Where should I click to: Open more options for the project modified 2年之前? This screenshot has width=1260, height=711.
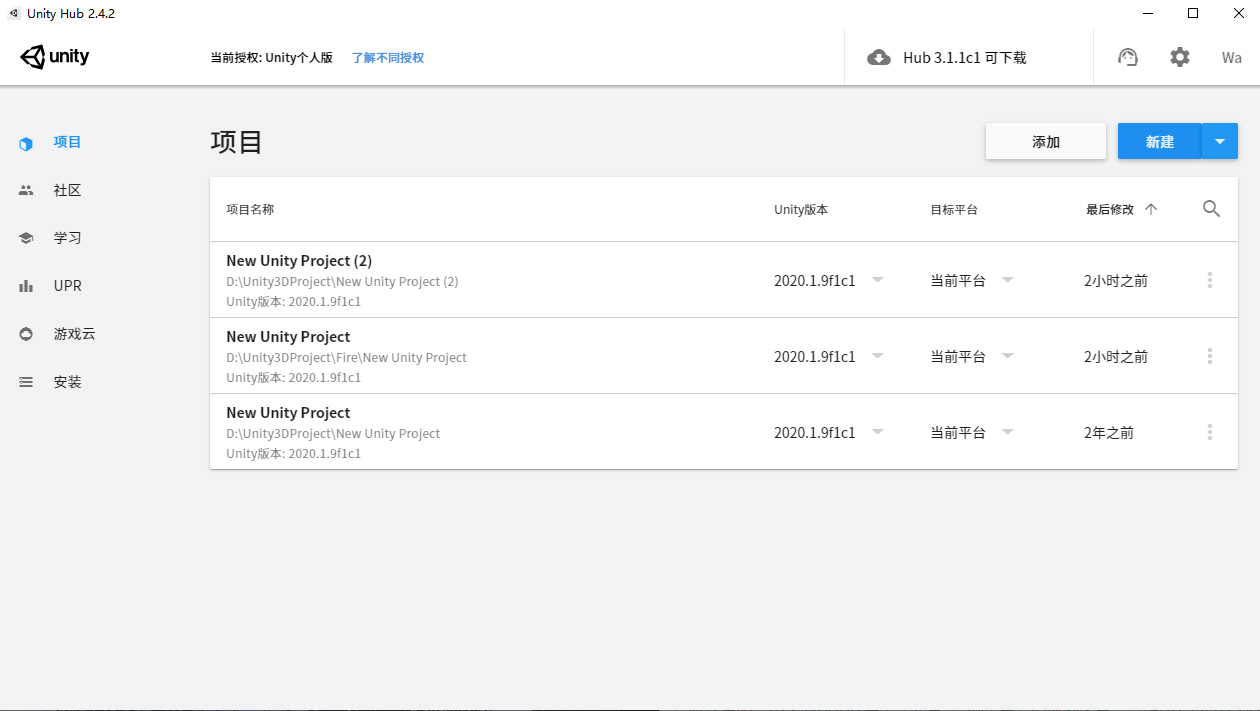point(1210,433)
